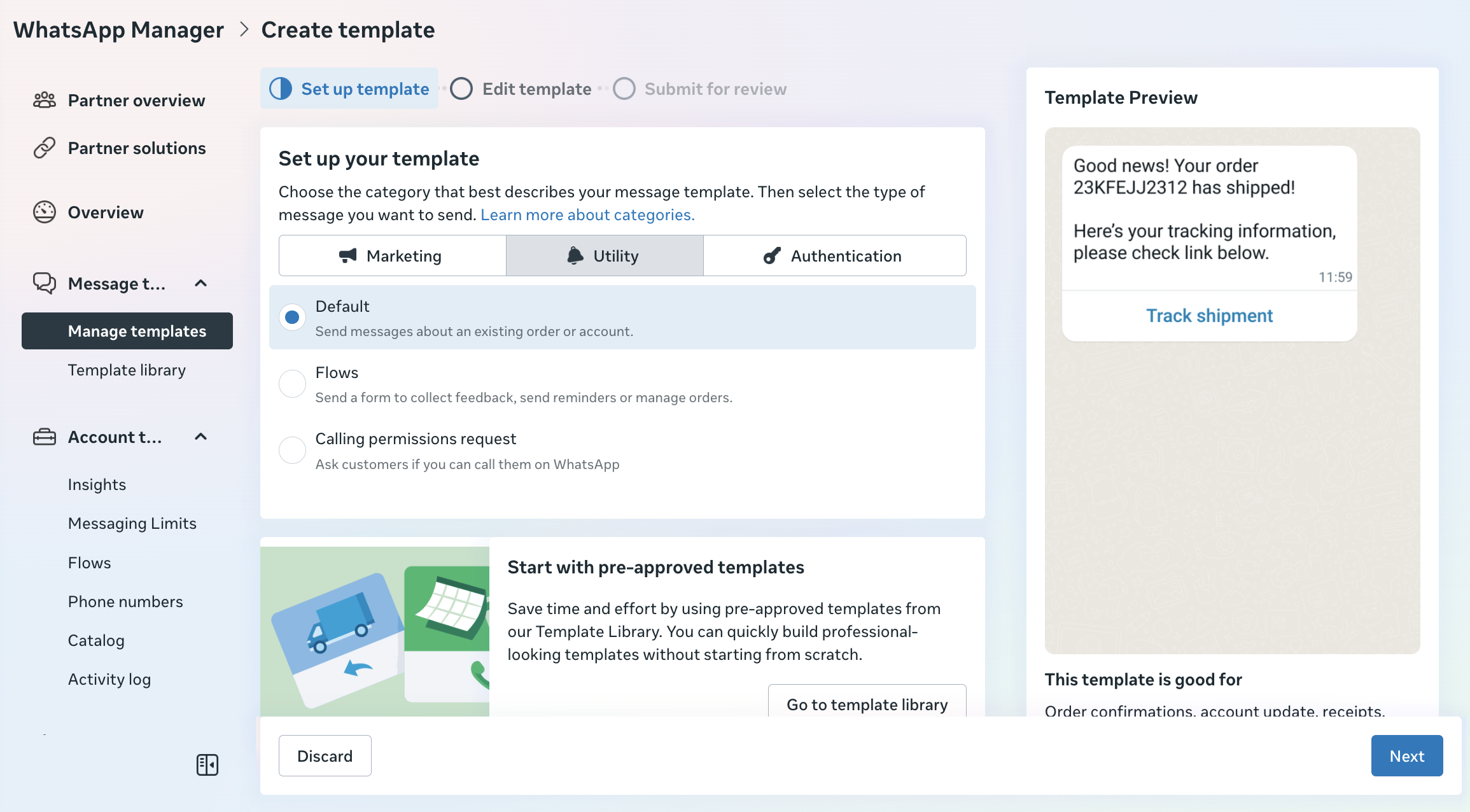Open Template library in sidebar
The width and height of the screenshot is (1470, 812).
point(127,370)
